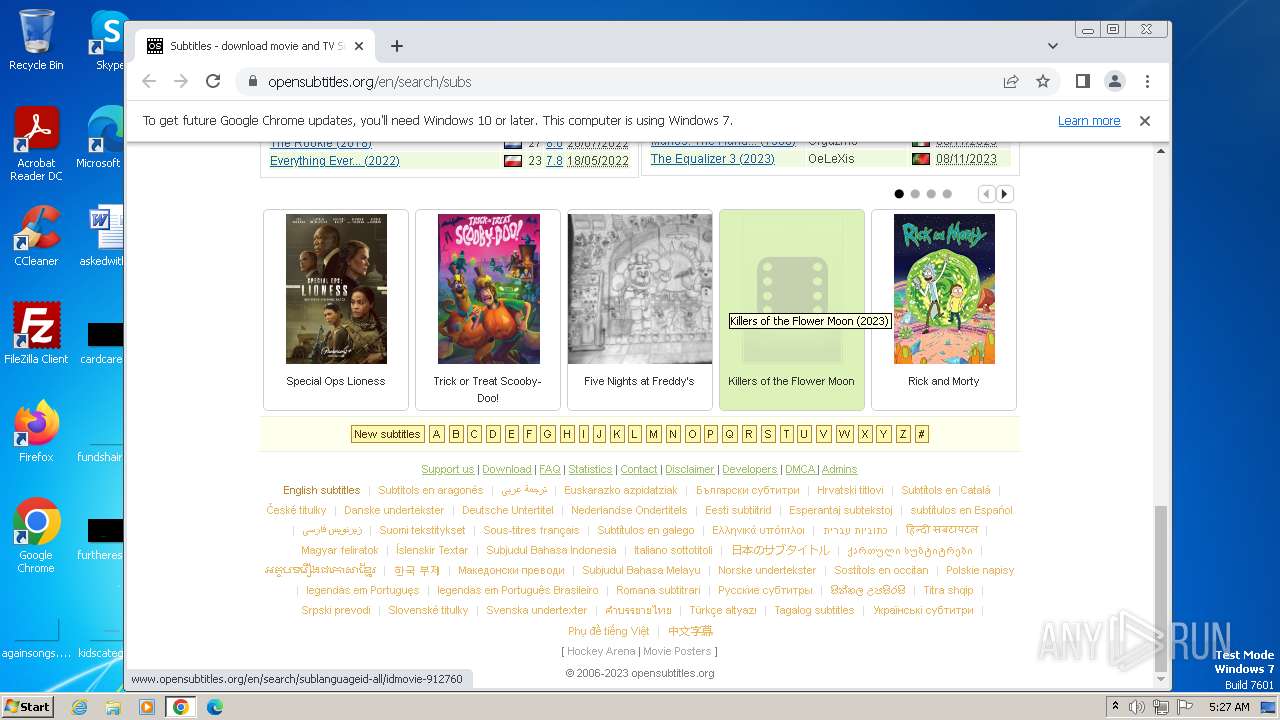This screenshot has height=720, width=1280.
Task: Switch to Polskie napisy language
Action: point(980,570)
